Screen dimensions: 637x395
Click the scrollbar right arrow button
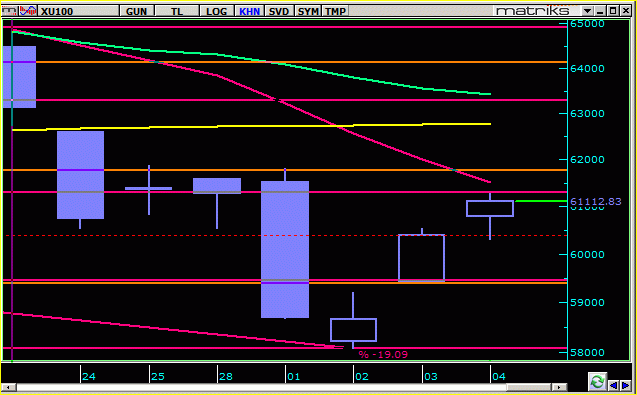point(560,388)
